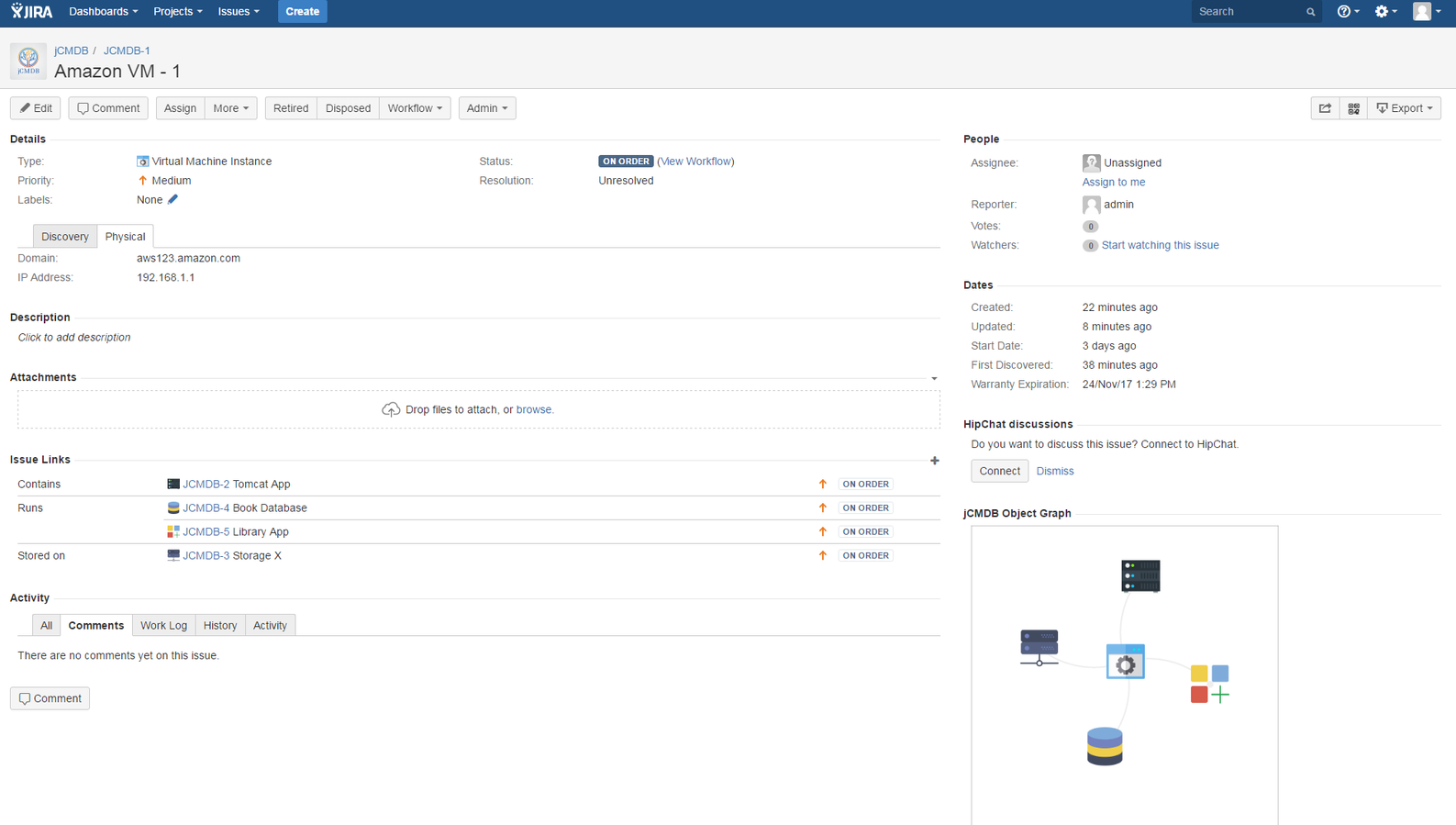1456x825 pixels.
Task: Click the jCMDB breadcrumb link
Action: pos(72,50)
